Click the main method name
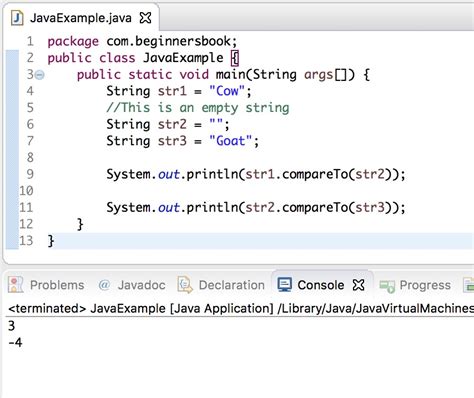 coord(230,74)
